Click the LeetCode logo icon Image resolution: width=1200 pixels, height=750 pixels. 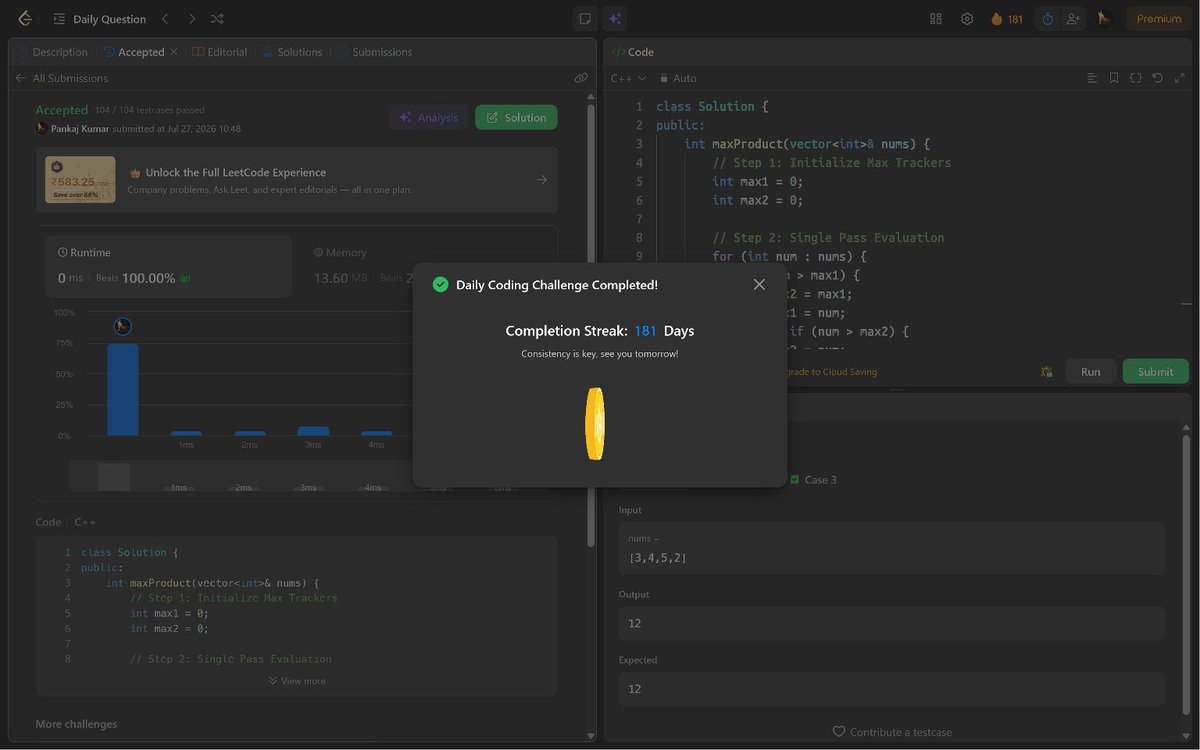coord(25,18)
